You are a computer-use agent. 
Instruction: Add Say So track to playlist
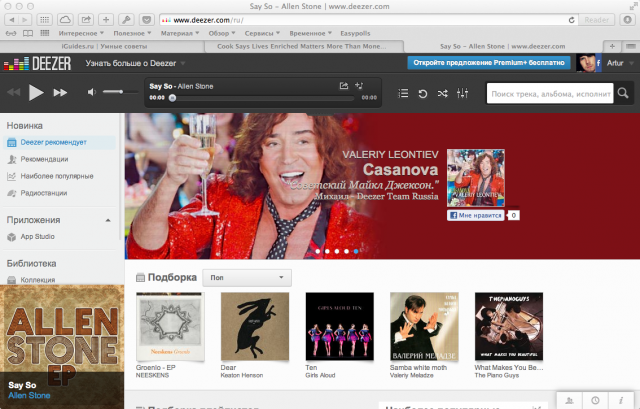(x=359, y=86)
